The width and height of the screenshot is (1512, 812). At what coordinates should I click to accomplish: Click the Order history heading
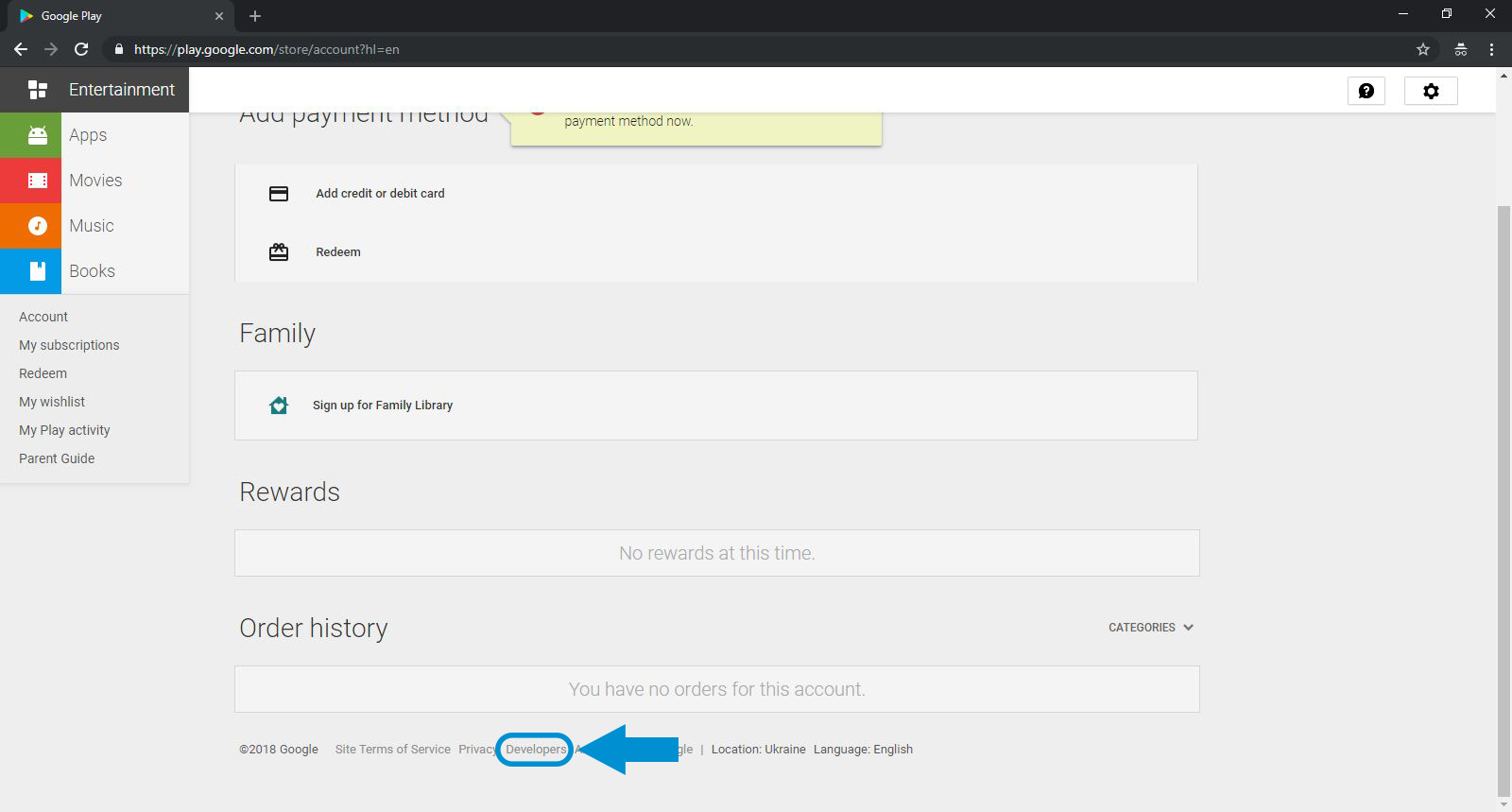pyautogui.click(x=314, y=628)
